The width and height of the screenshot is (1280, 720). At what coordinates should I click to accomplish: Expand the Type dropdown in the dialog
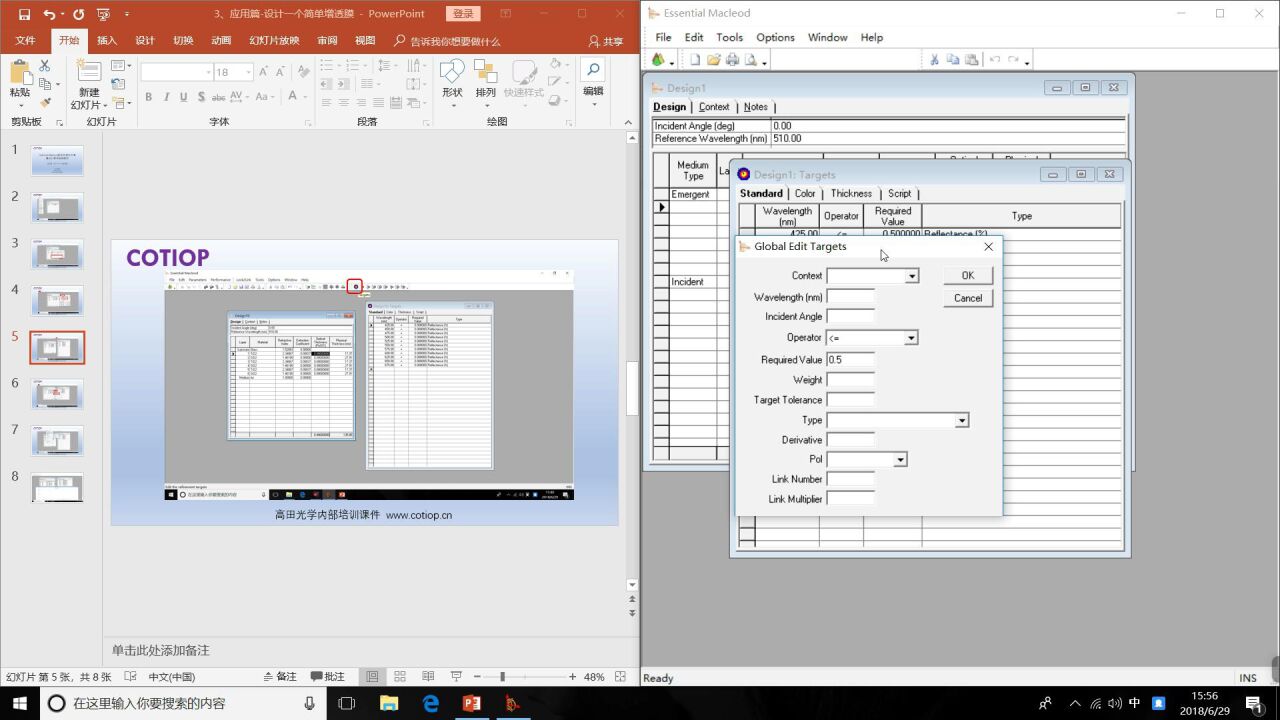[x=961, y=421]
